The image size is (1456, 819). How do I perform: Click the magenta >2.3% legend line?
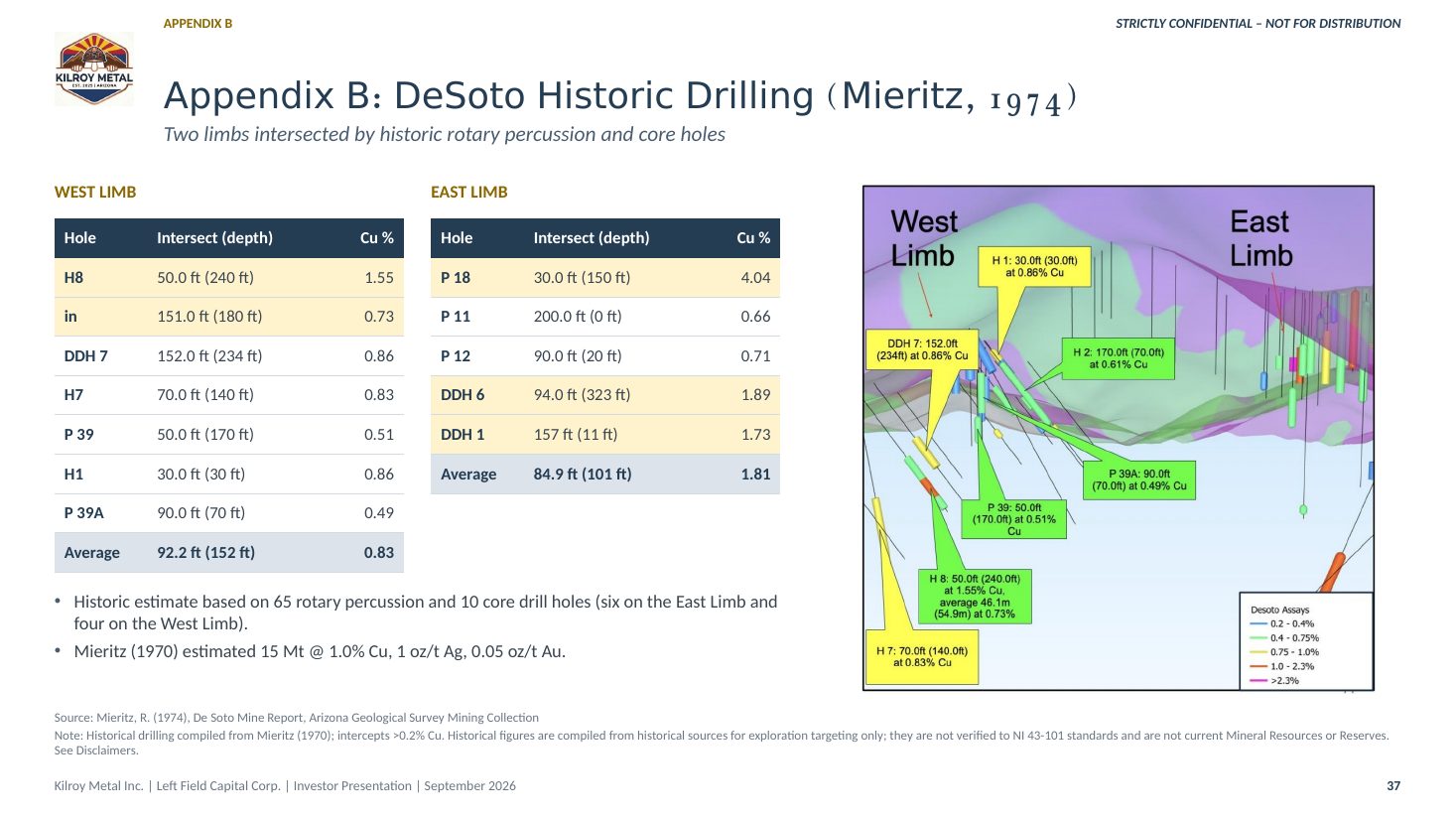(1258, 681)
